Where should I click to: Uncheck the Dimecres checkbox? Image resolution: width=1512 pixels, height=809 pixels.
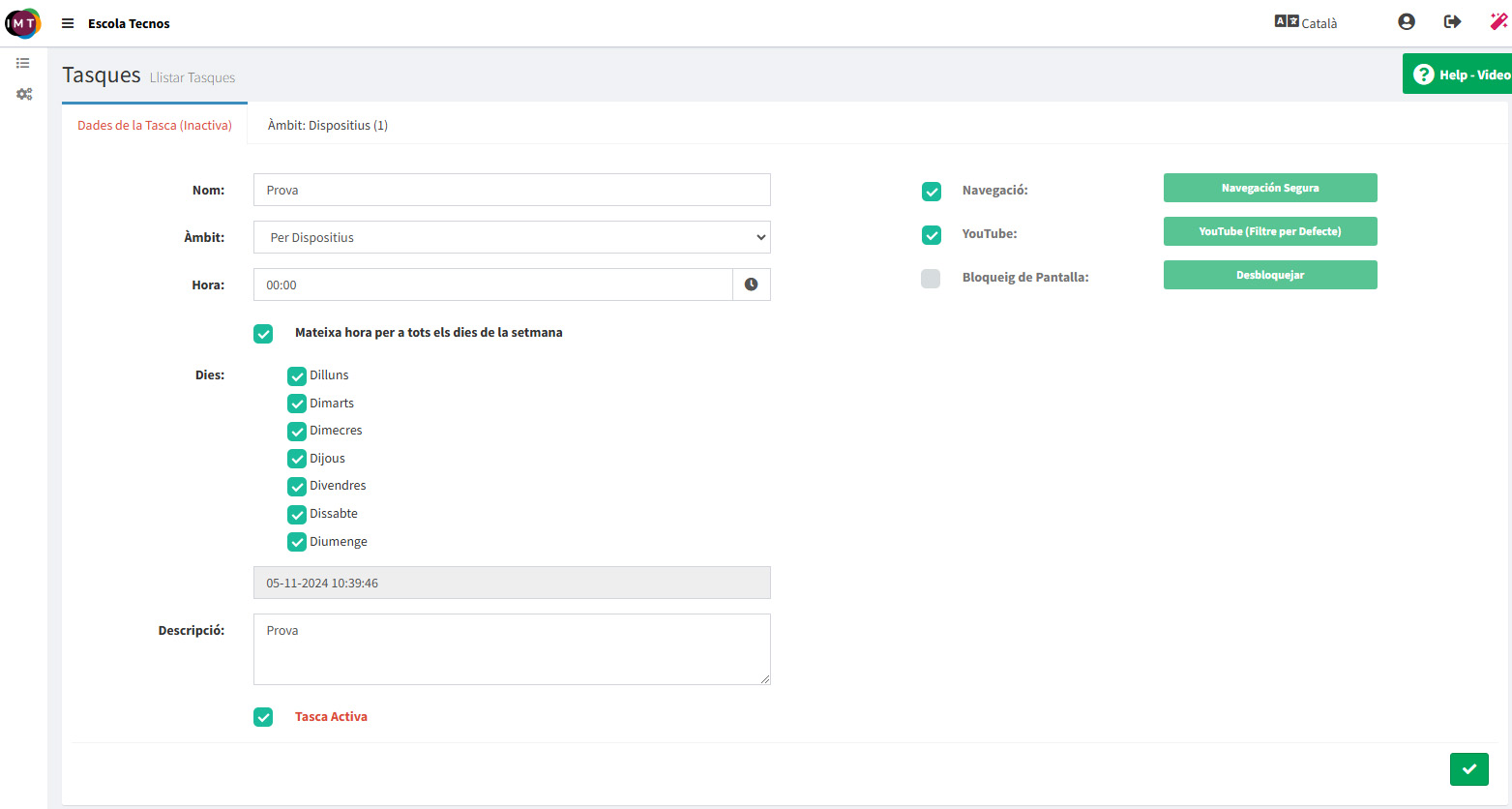[297, 432]
